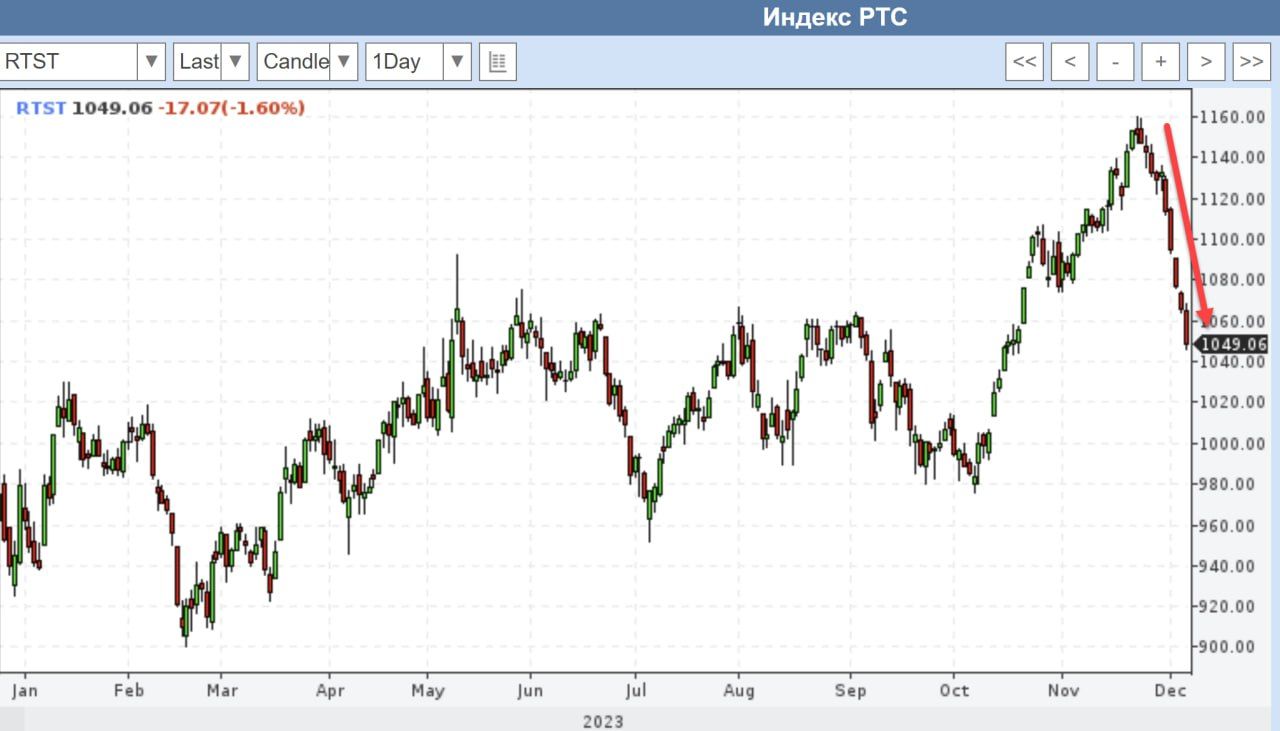Click the 1049.06 current price tag
The image size is (1280, 731).
point(1232,344)
